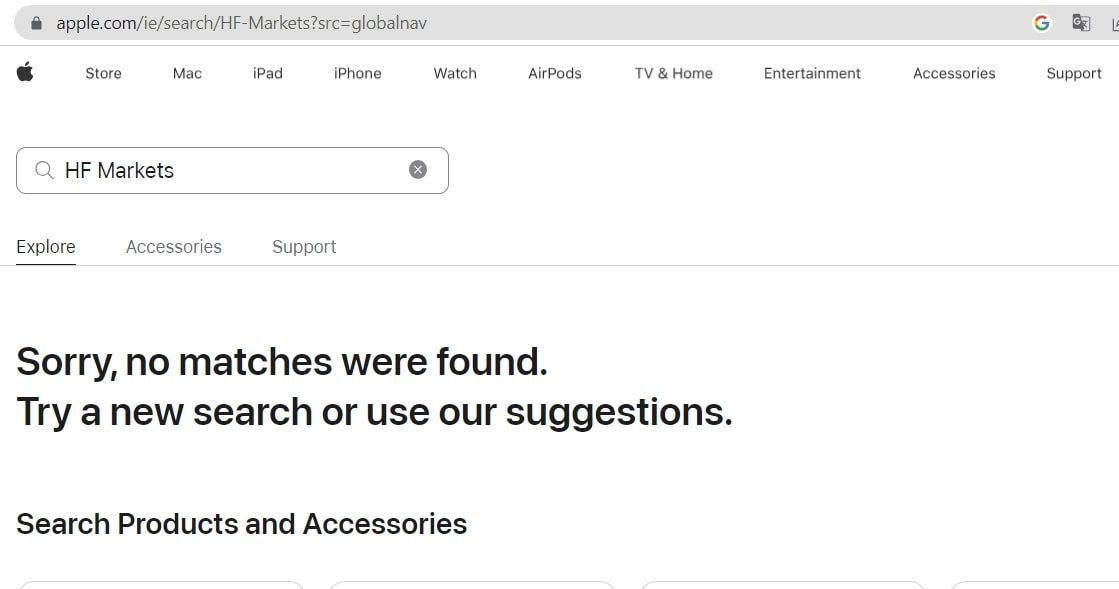Image resolution: width=1119 pixels, height=589 pixels.
Task: Click the padlock site info icon
Action: [x=36, y=23]
